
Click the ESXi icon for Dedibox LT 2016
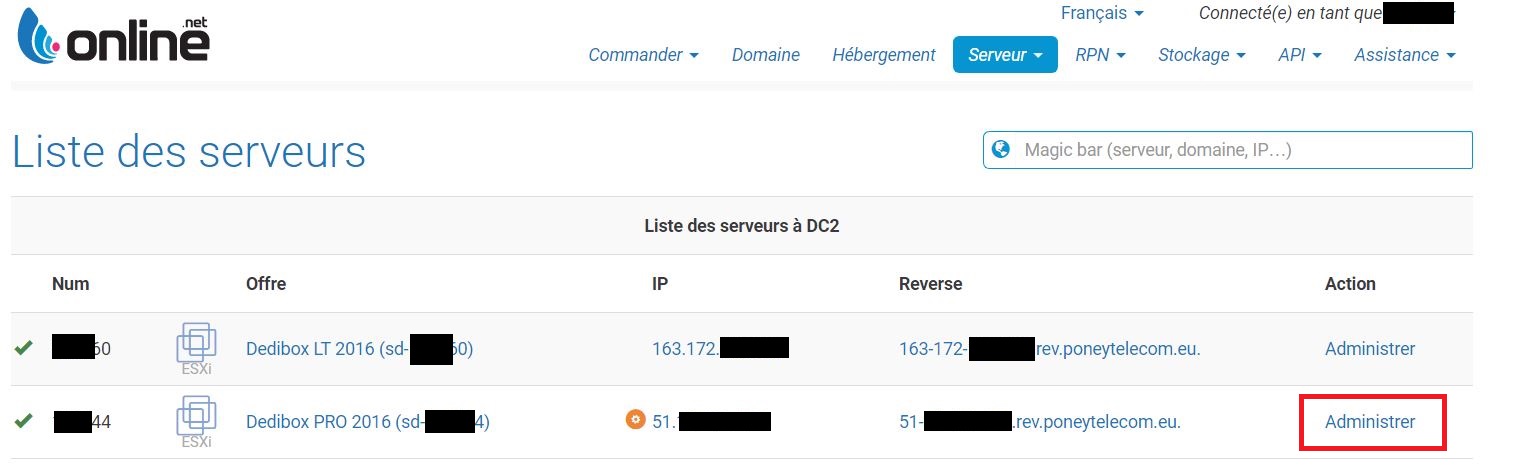coord(196,349)
